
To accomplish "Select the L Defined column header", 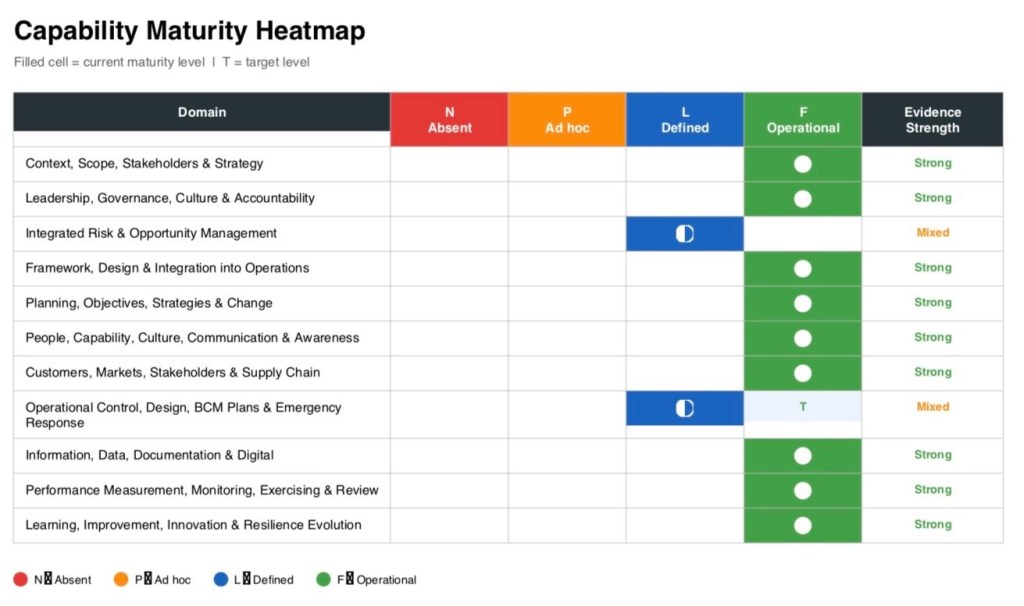I will pyautogui.click(x=685, y=120).
